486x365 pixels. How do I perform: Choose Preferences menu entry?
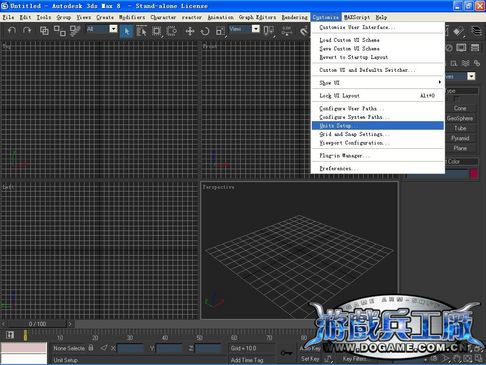[378, 169]
